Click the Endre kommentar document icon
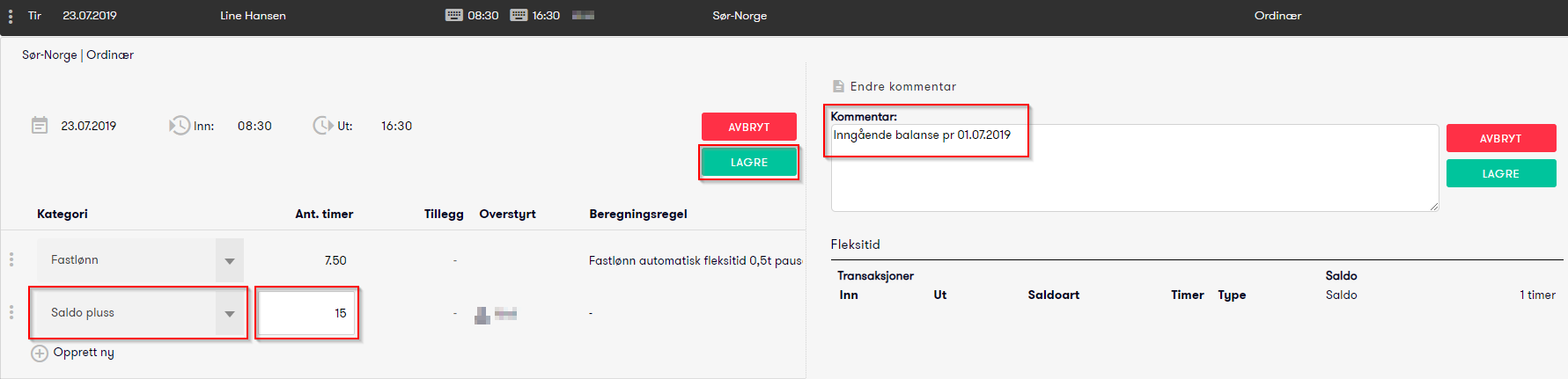 tap(838, 86)
